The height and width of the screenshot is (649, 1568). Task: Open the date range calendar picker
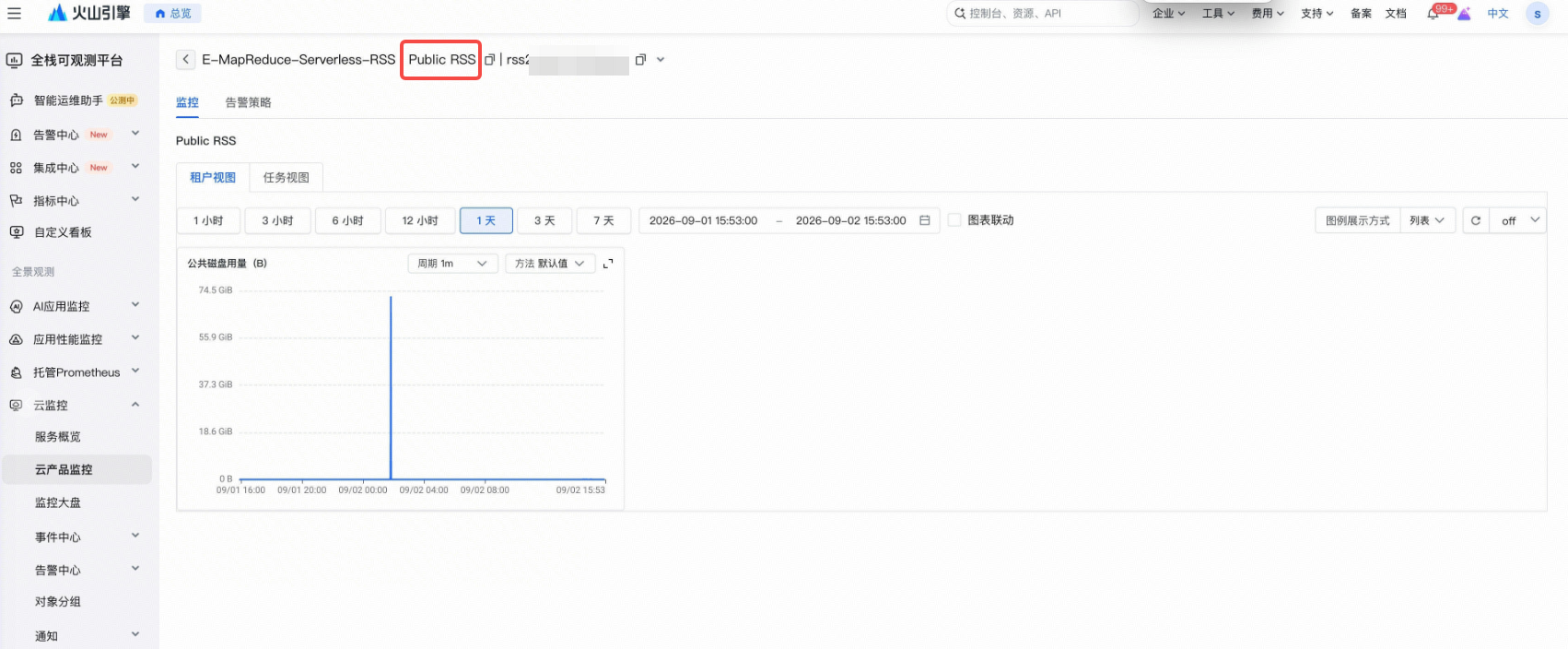[x=924, y=220]
